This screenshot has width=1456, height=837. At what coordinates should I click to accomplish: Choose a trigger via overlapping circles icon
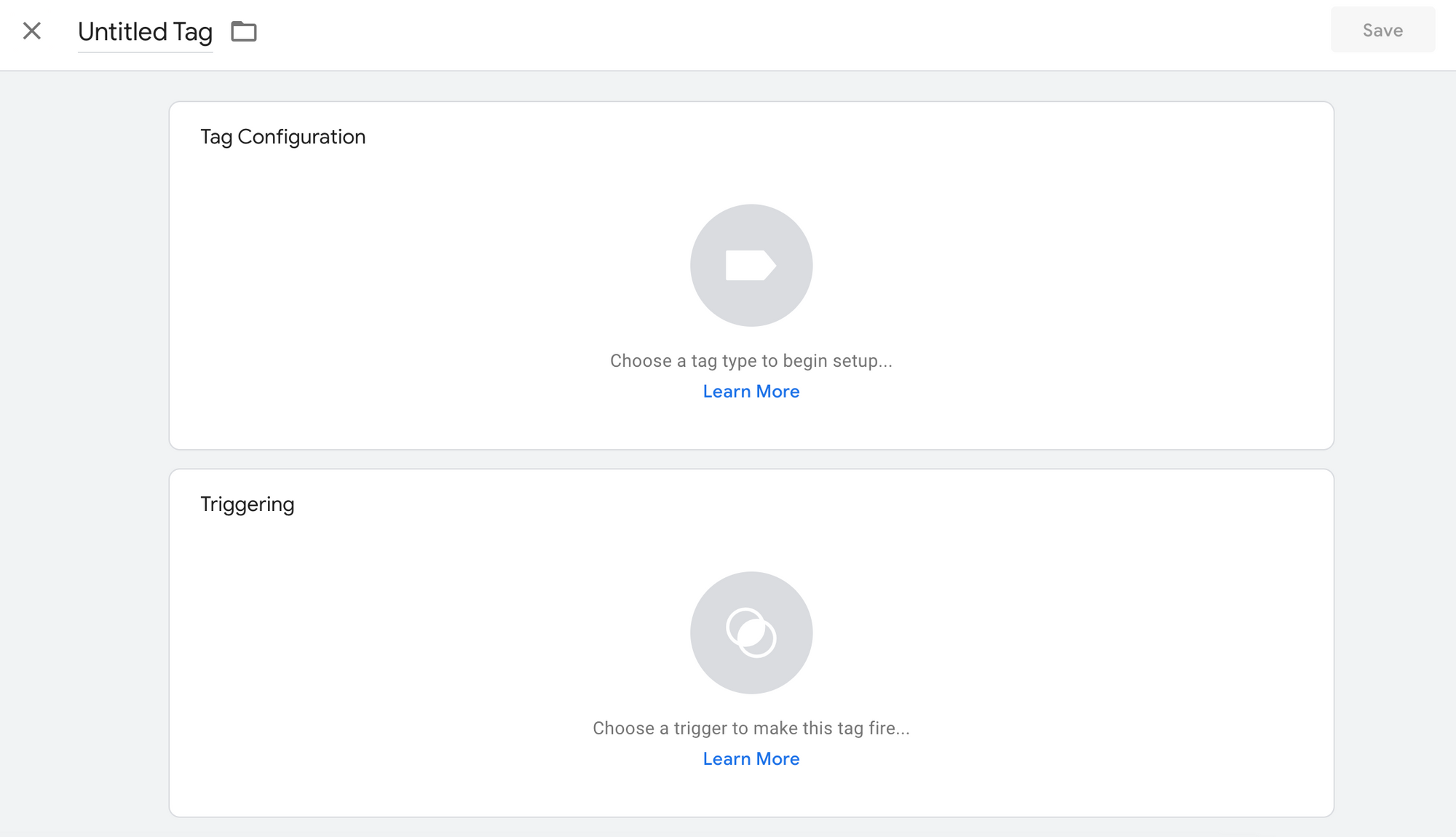tap(751, 632)
